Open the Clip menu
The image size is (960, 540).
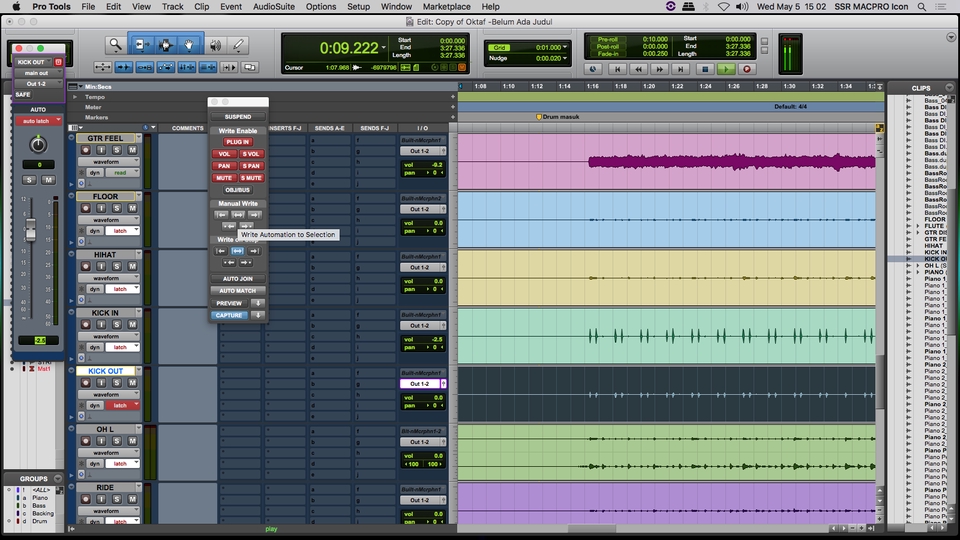201,7
